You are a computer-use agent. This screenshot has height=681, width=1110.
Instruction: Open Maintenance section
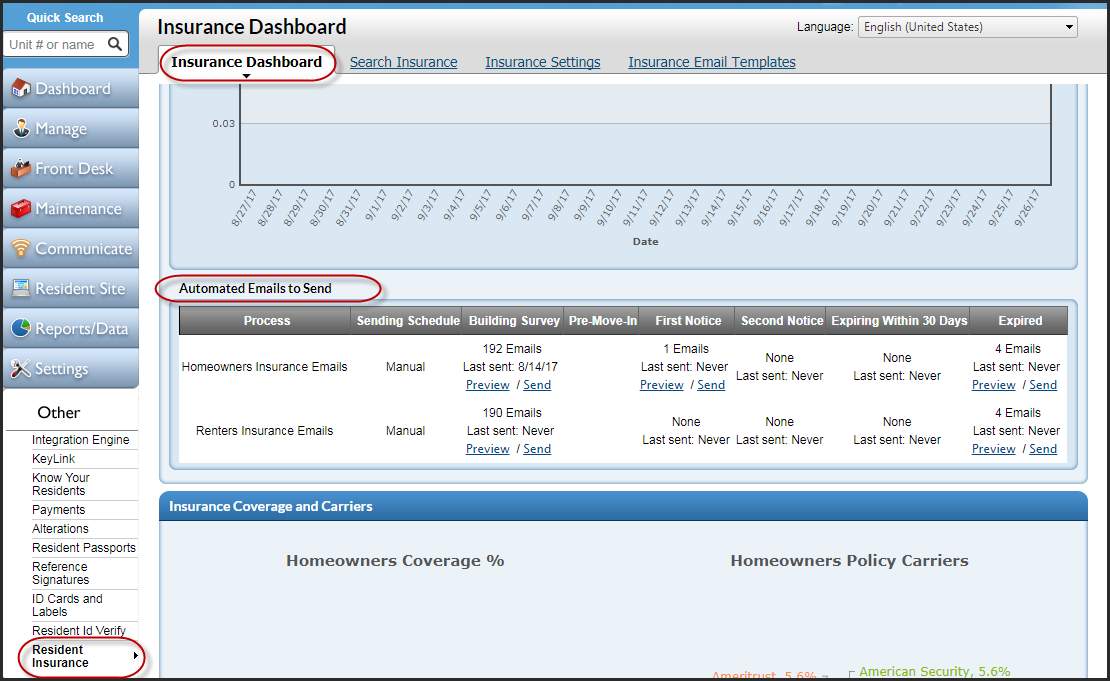click(x=71, y=208)
